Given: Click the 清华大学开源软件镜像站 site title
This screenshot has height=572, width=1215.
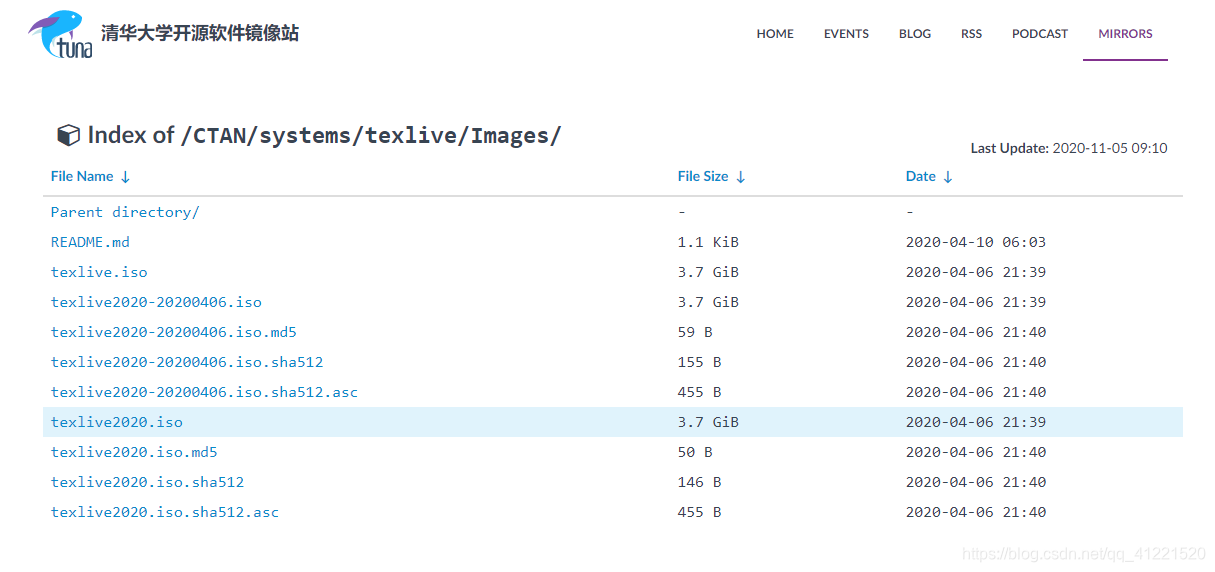Looking at the screenshot, I should point(200,33).
